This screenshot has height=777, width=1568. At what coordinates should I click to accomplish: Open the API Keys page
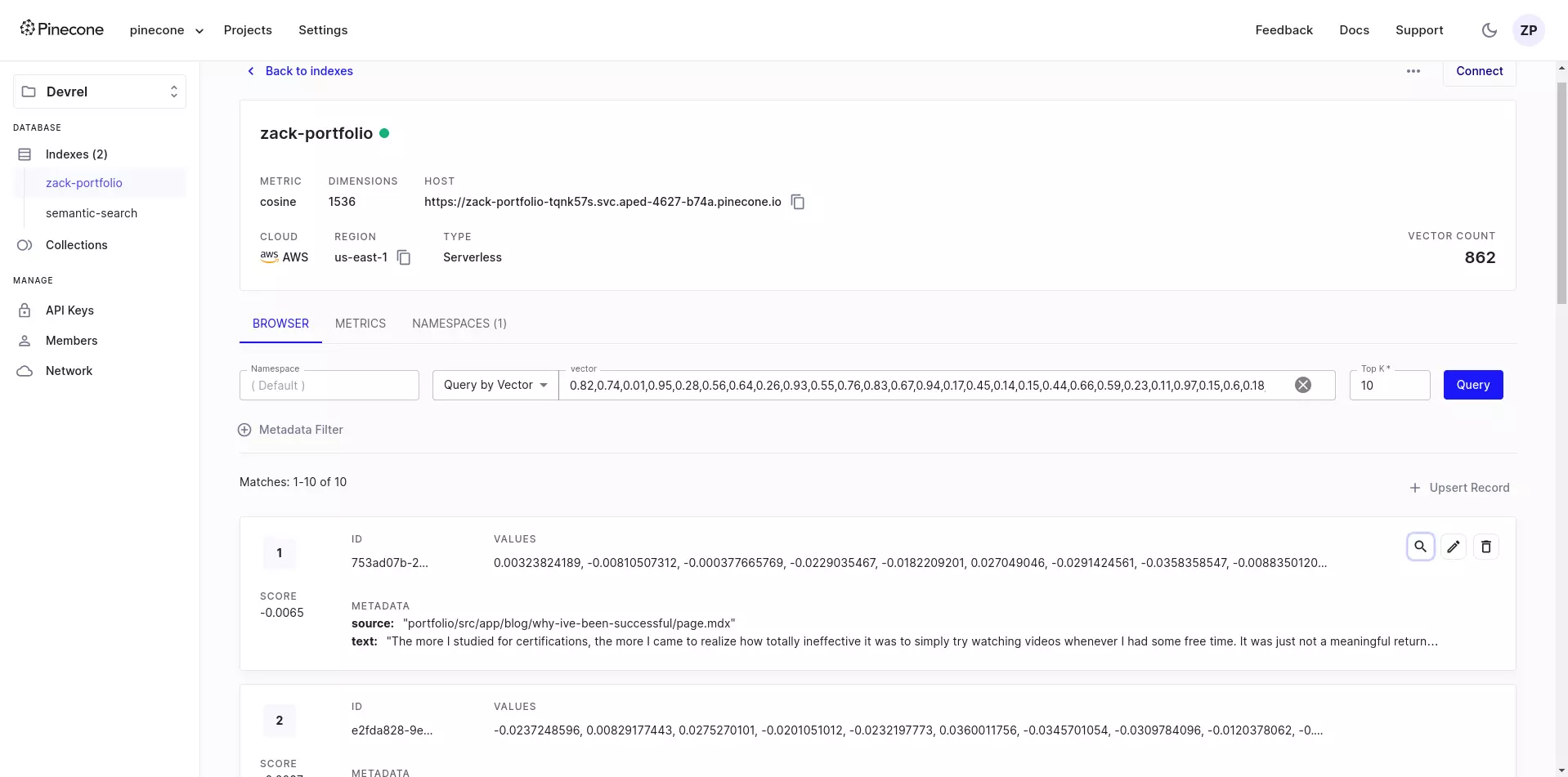point(69,310)
